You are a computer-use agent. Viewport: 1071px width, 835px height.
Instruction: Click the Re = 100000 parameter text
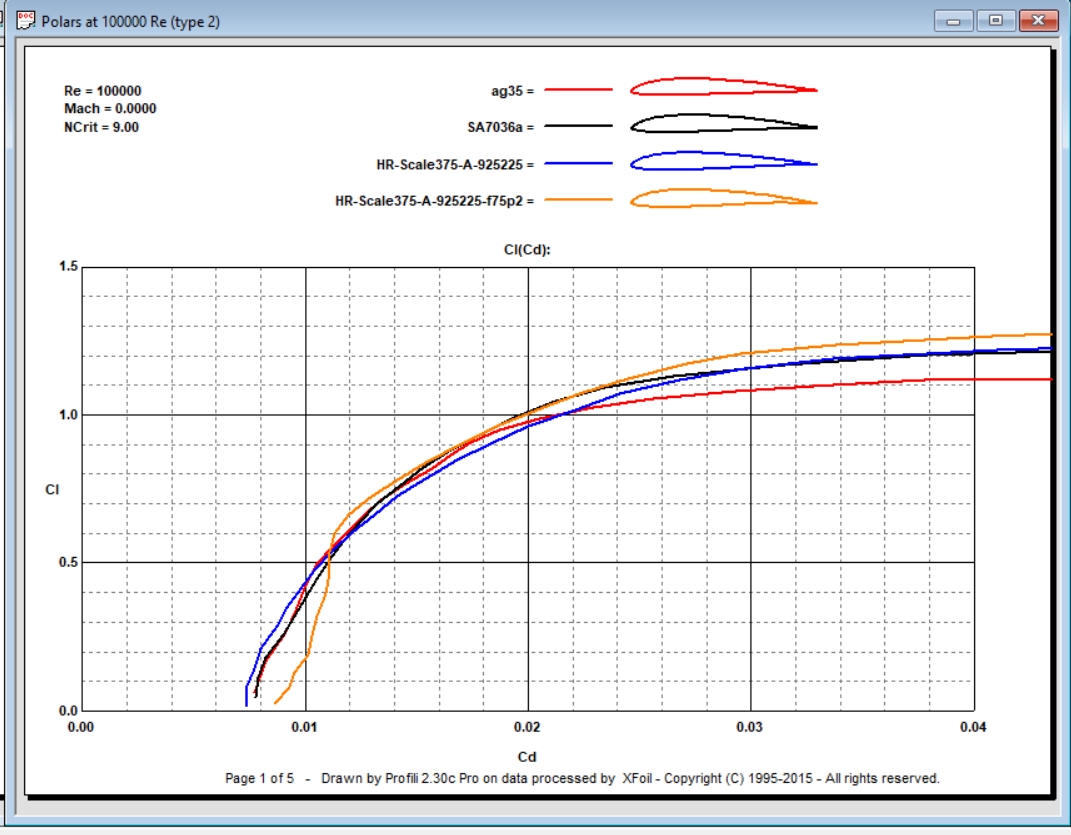tap(102, 91)
